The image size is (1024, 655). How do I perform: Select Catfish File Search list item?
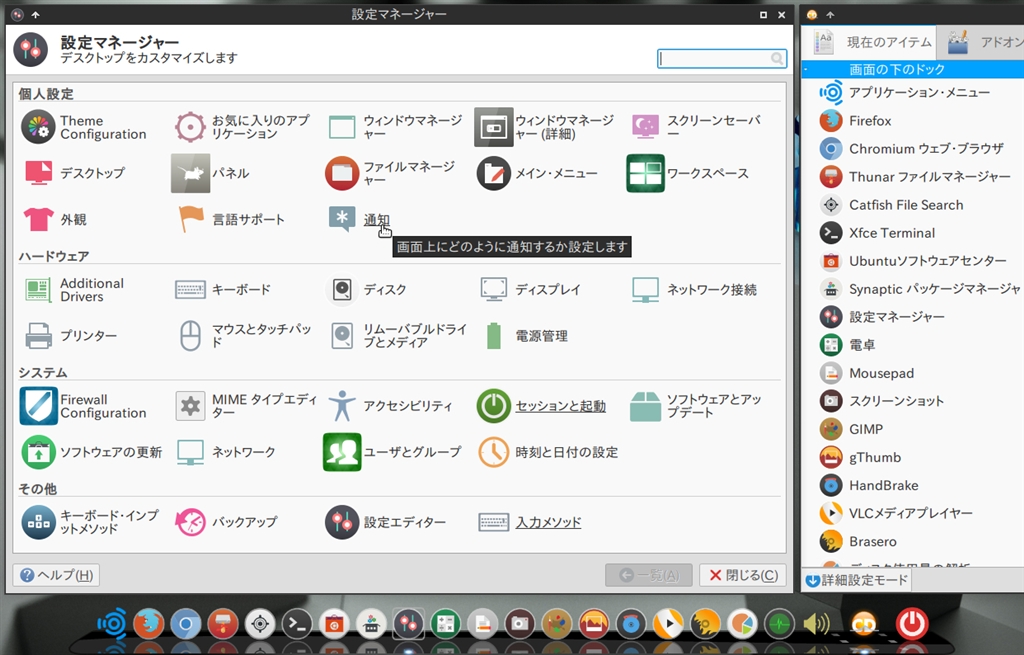click(x=913, y=205)
